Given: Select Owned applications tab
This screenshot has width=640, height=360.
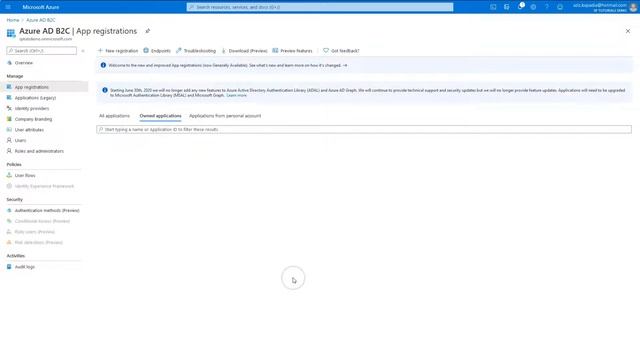Looking at the screenshot, I should [160, 116].
